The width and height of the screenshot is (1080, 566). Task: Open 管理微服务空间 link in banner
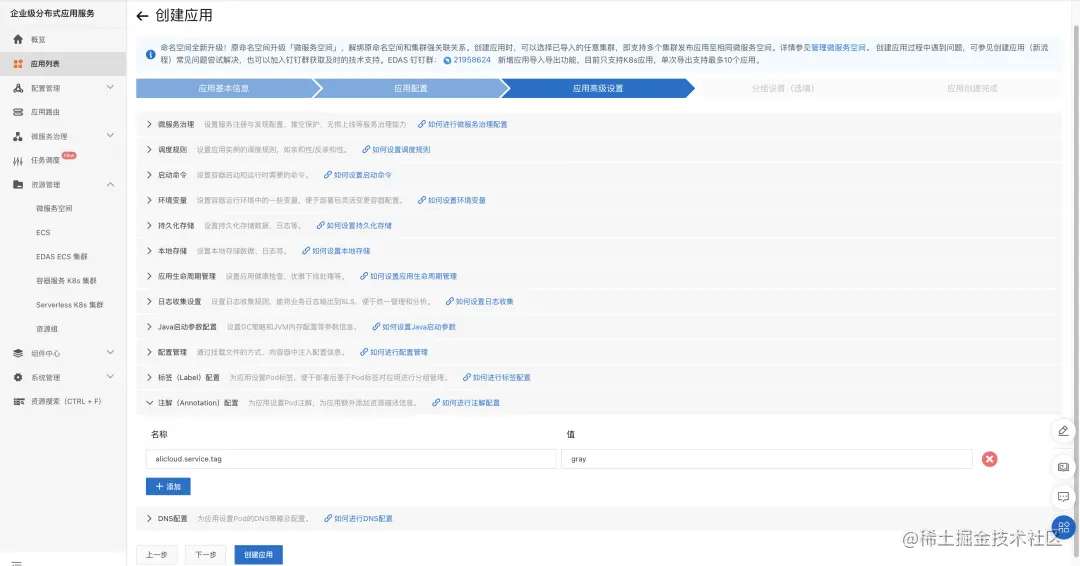[x=838, y=48]
